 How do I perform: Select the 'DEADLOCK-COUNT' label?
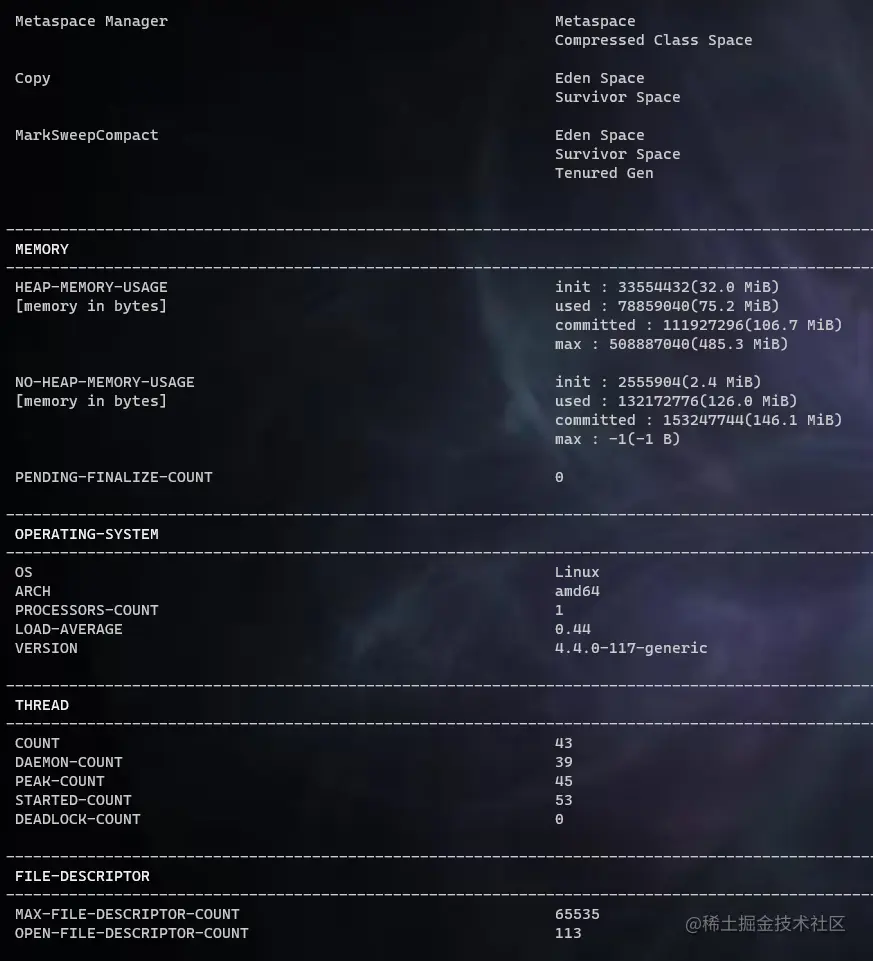point(78,819)
